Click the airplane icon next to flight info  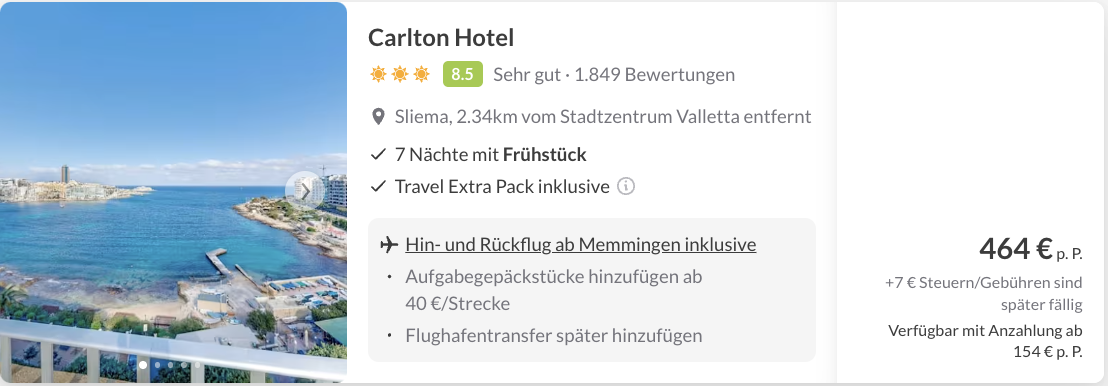pyautogui.click(x=389, y=245)
